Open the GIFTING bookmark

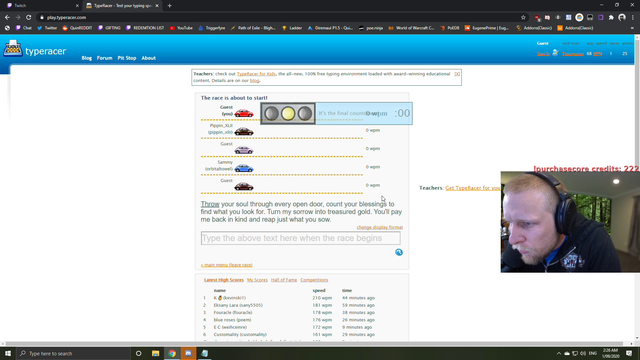click(109, 28)
